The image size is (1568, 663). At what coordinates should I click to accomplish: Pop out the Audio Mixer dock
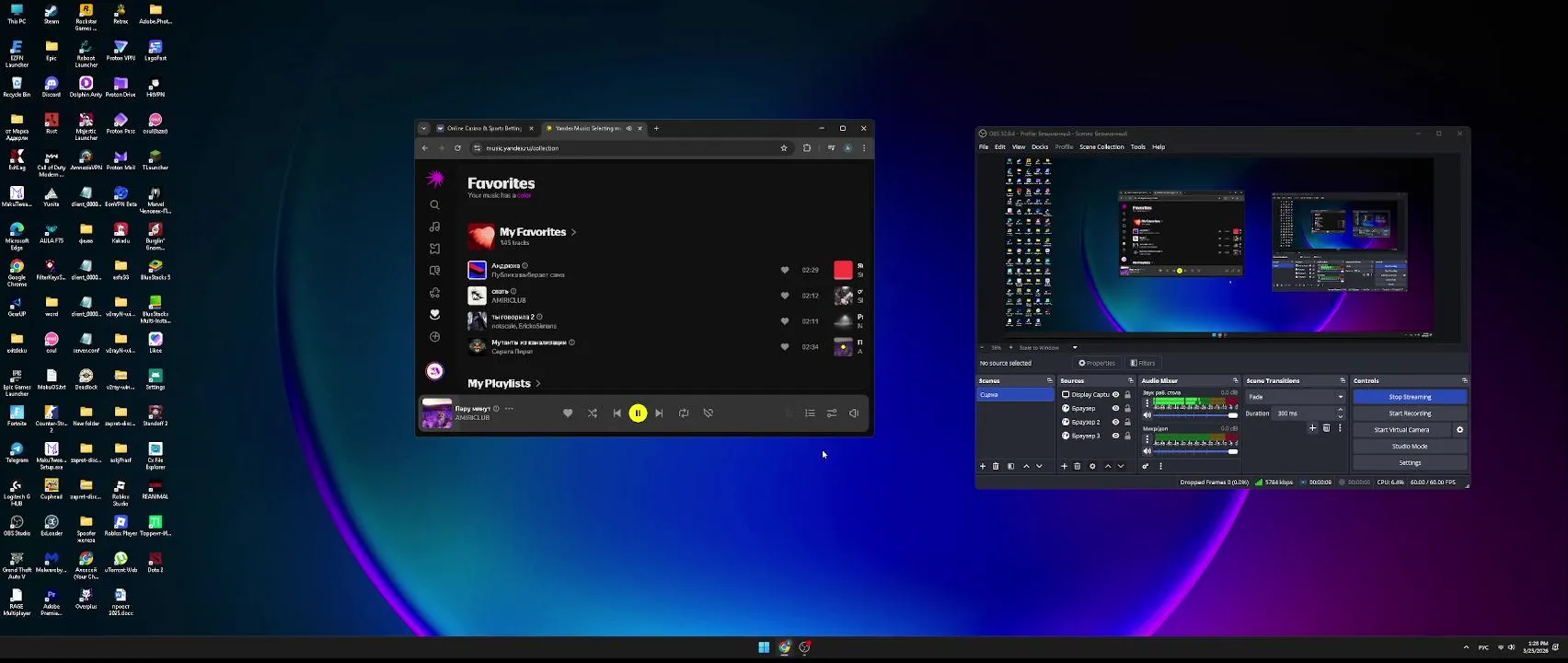click(1235, 381)
